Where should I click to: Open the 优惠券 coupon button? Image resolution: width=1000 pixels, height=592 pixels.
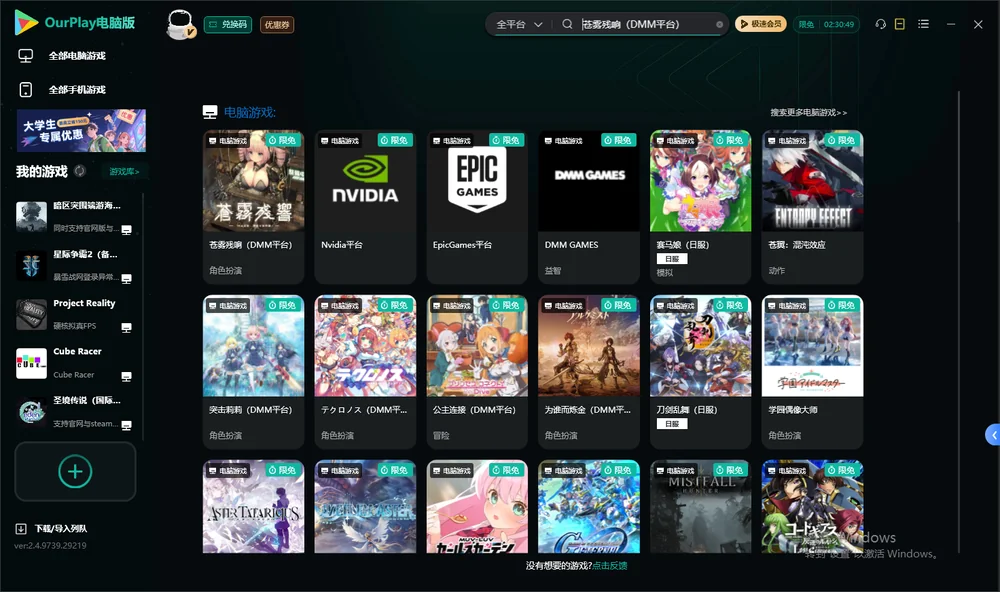coord(277,24)
